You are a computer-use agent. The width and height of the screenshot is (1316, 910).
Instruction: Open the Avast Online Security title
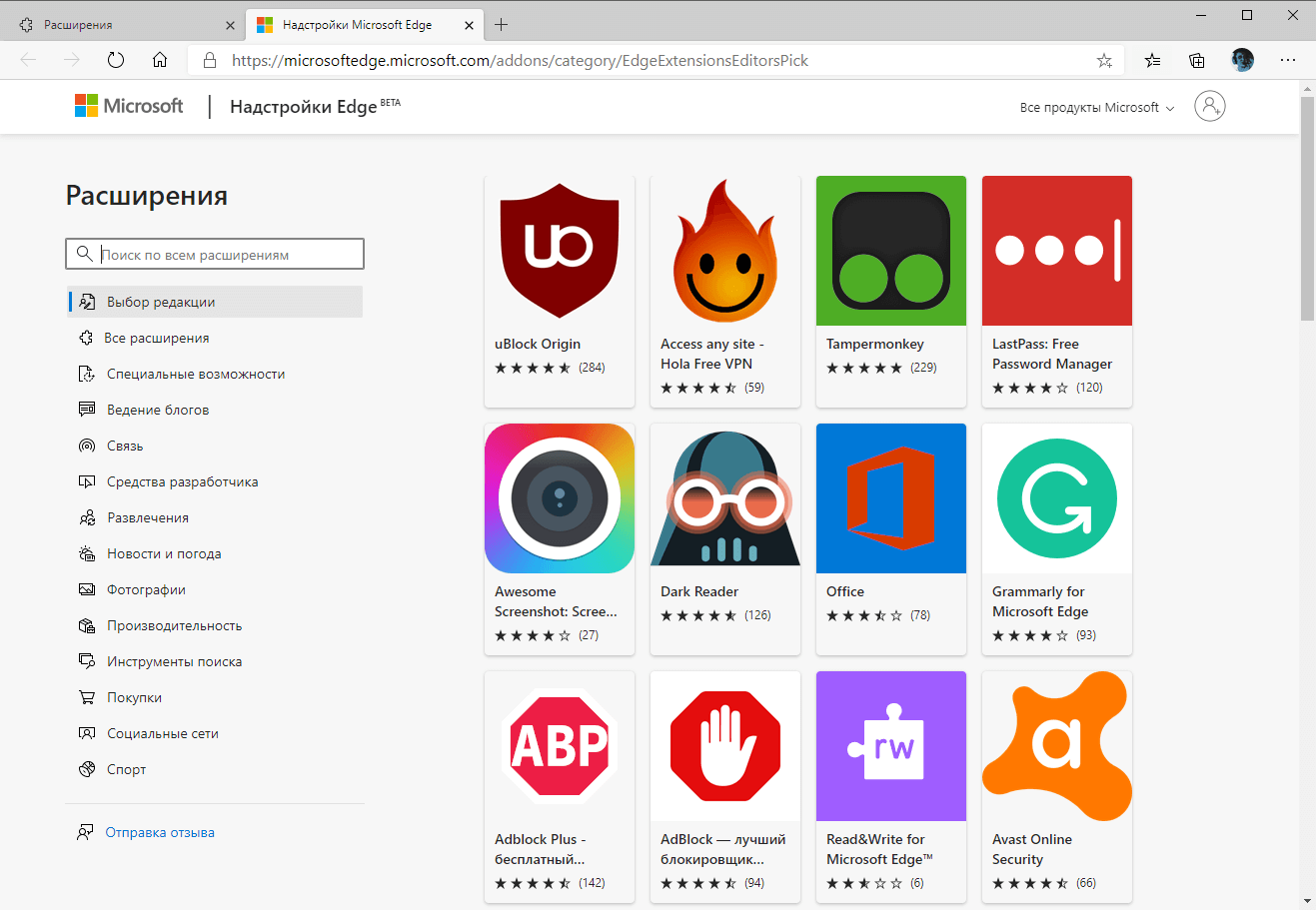point(1032,849)
